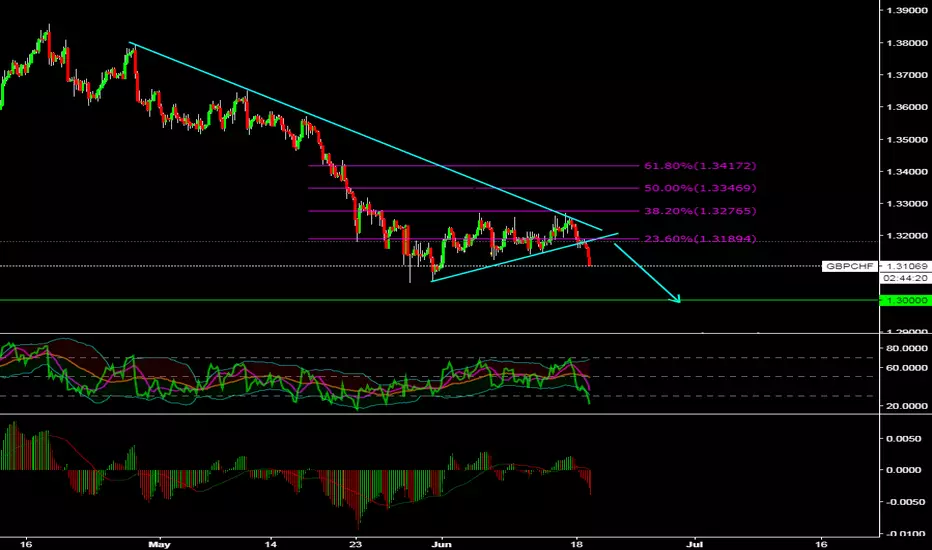The image size is (932, 550).
Task: Click the 1.37000 price axis value
Action: pos(907,75)
